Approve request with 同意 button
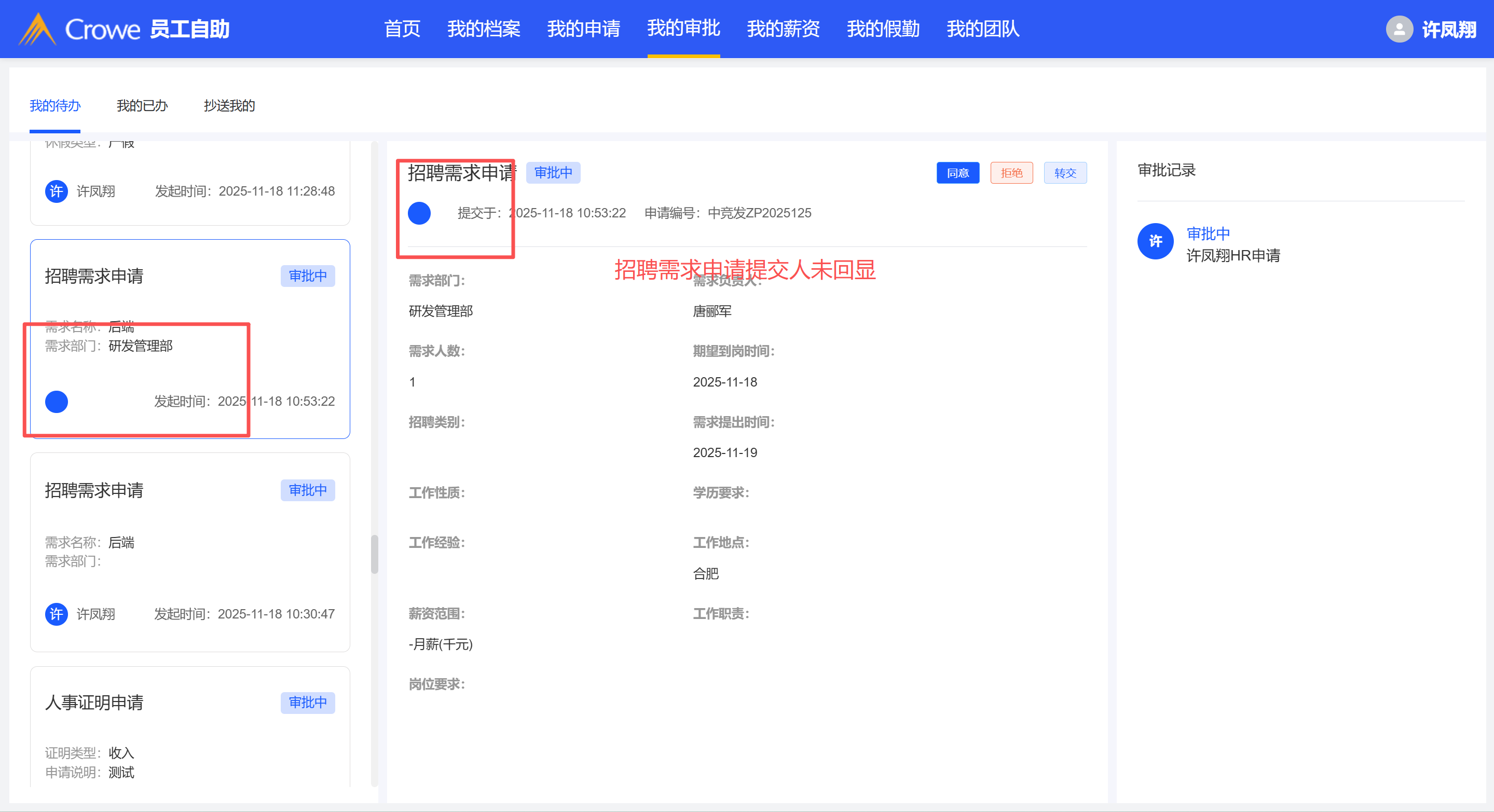This screenshot has height=812, width=1494. [x=957, y=173]
